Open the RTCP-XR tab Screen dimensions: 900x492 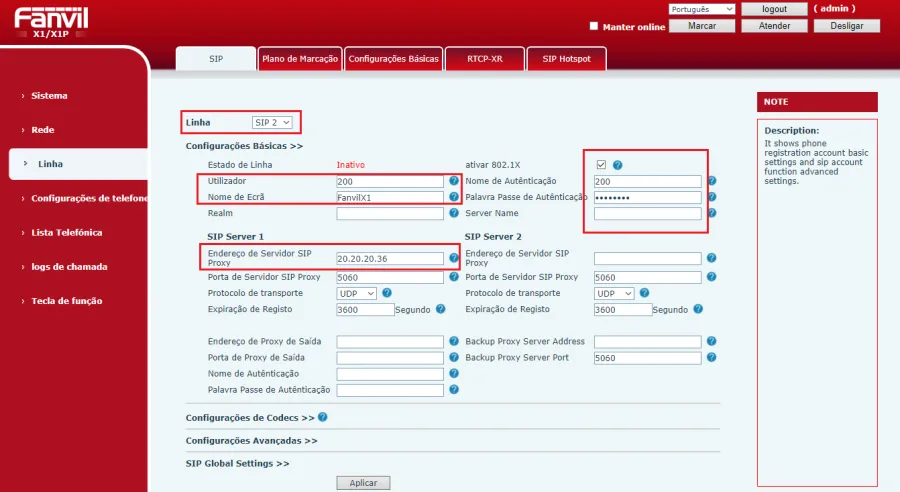tap(484, 59)
